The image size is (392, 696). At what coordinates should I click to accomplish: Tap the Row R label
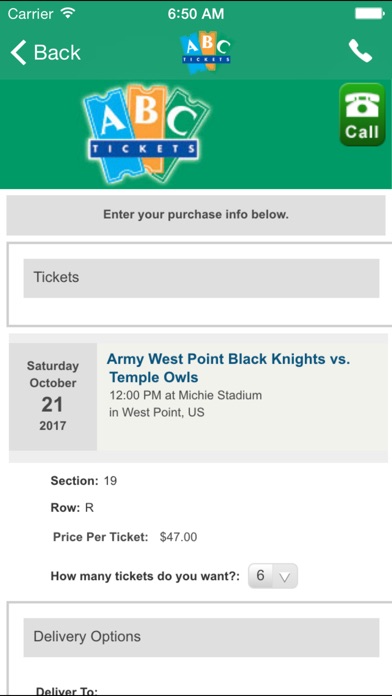pos(72,508)
